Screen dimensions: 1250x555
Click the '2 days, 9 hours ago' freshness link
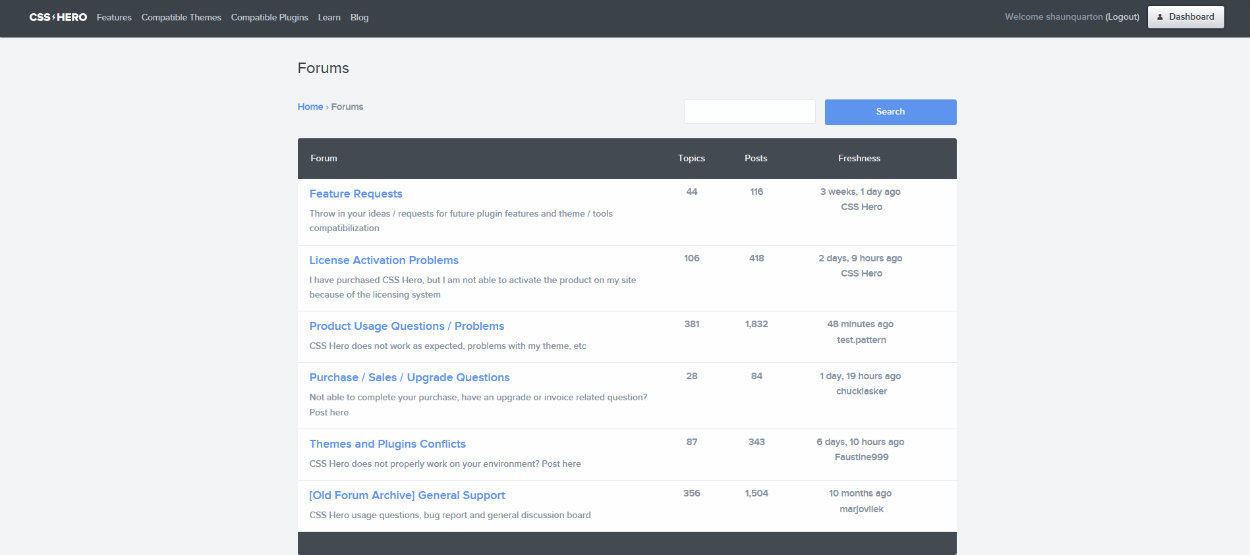coord(860,258)
